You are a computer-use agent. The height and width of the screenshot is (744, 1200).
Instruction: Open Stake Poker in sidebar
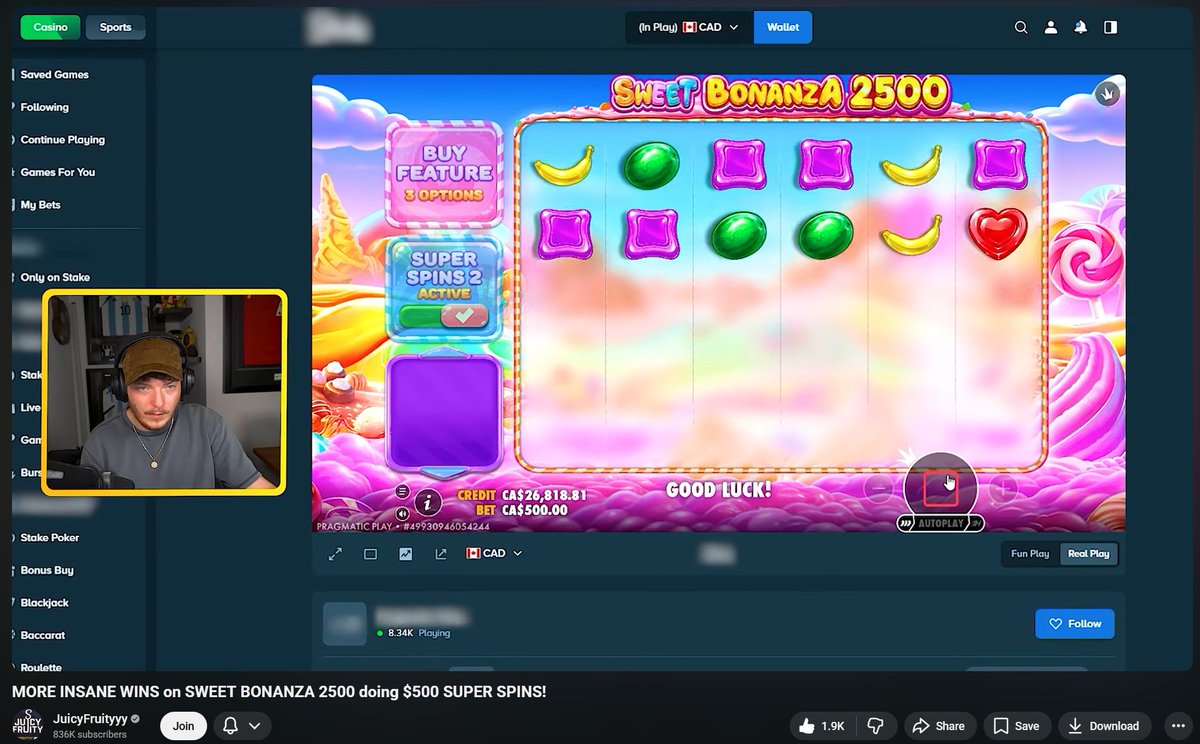(x=50, y=538)
